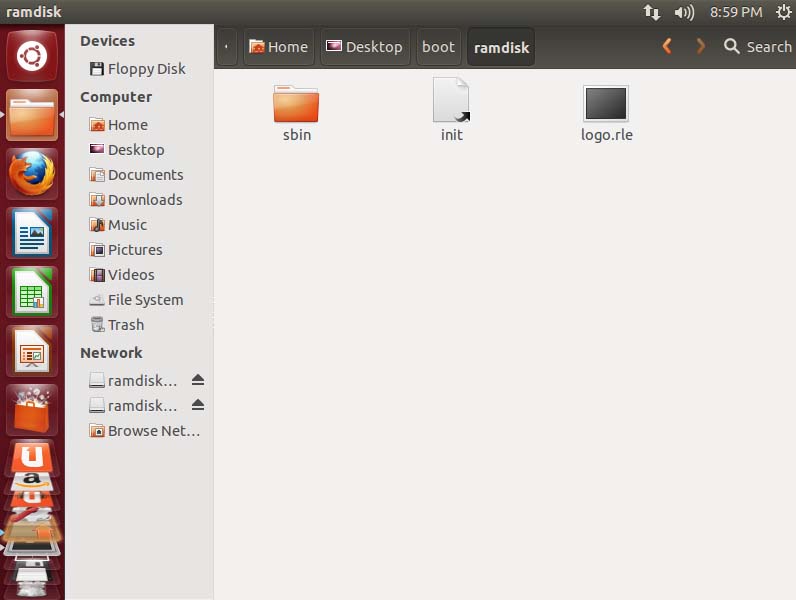Navigate to boot in path bar
The height and width of the screenshot is (600, 796).
coord(439,47)
